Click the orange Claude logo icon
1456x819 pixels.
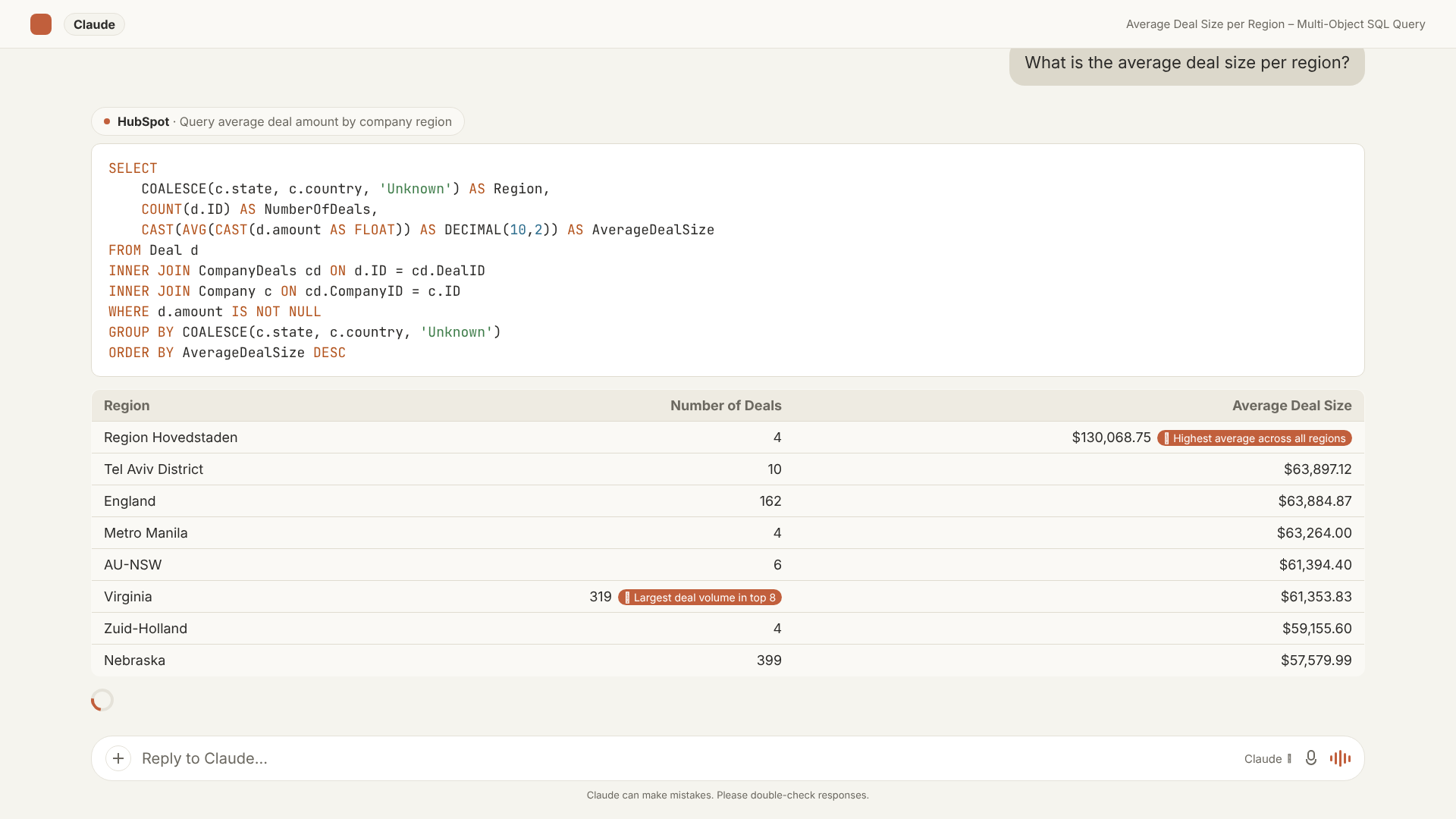pyautogui.click(x=41, y=24)
